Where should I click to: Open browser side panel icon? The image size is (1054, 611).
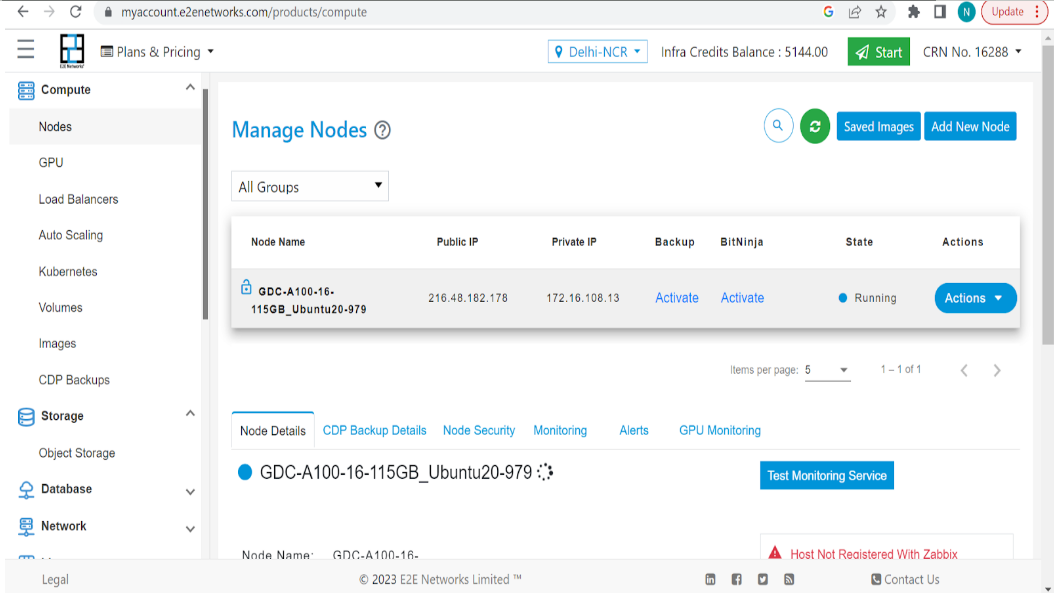click(940, 11)
